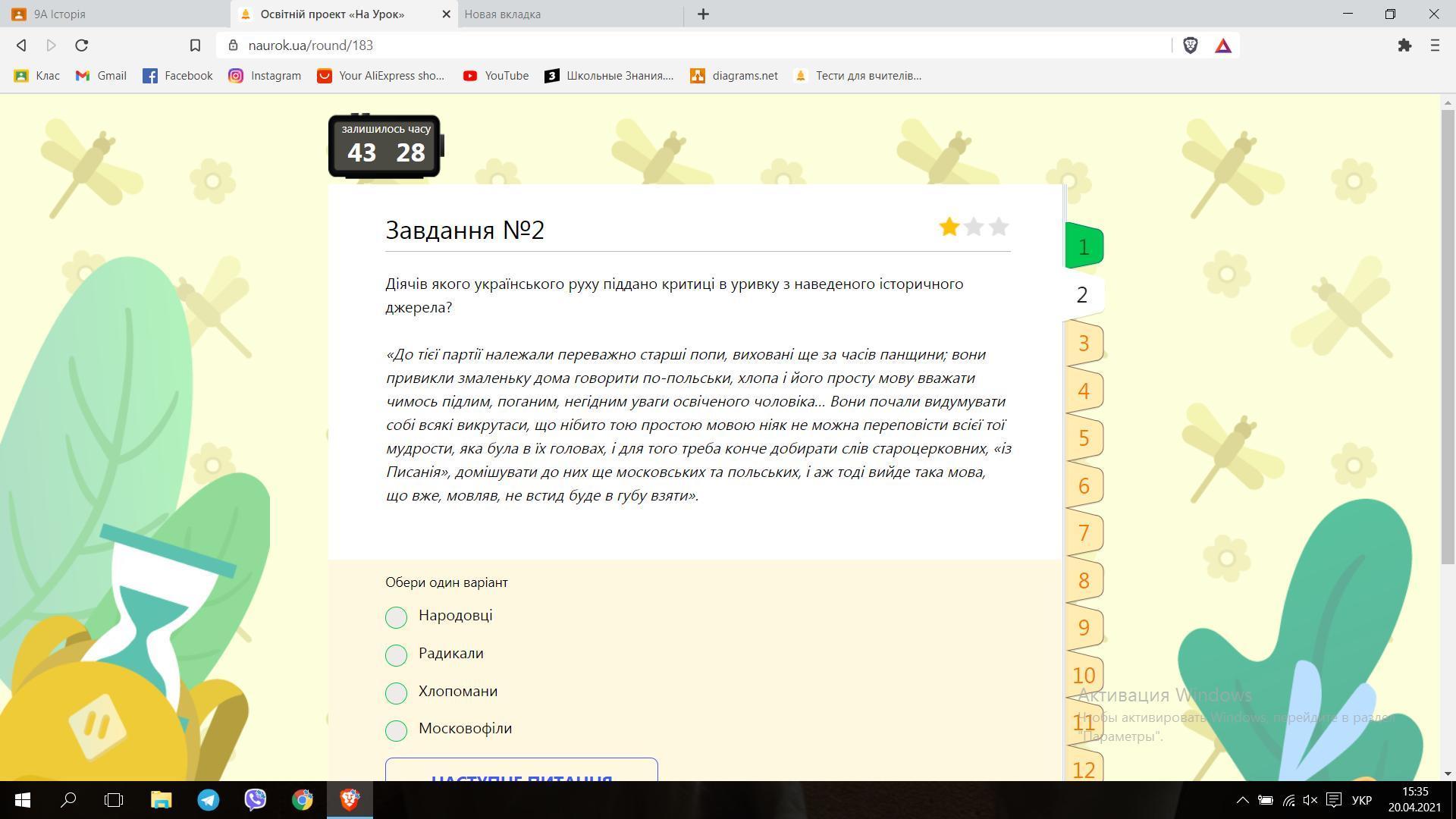Select the Хлопомани answer option

tap(396, 693)
